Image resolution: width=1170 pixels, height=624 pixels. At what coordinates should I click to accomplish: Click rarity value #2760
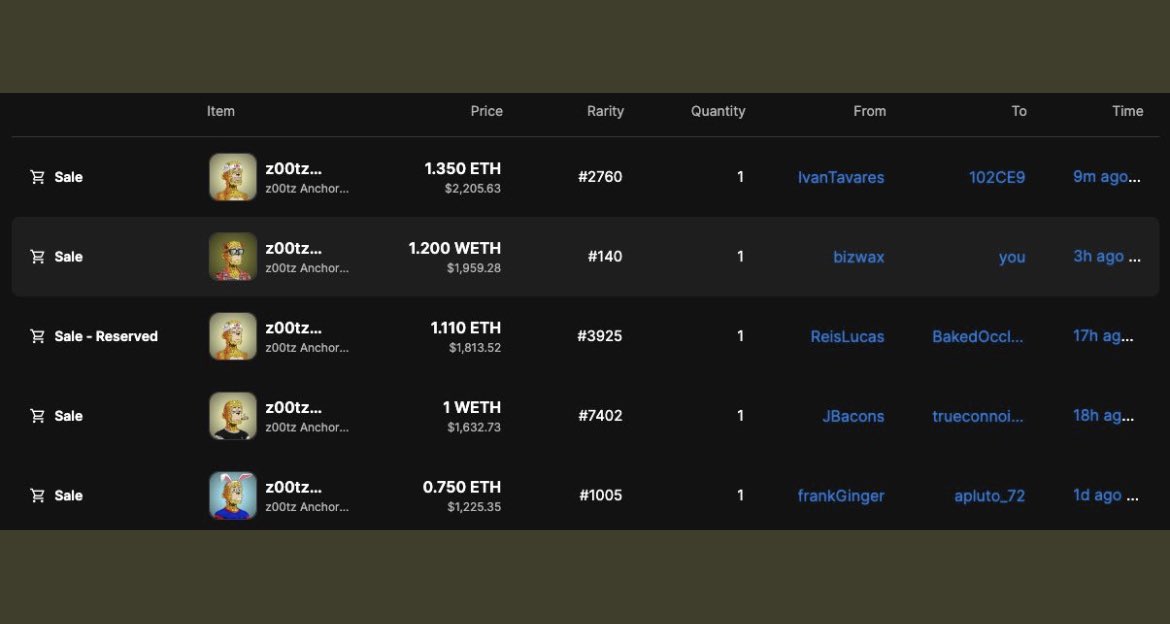600,177
